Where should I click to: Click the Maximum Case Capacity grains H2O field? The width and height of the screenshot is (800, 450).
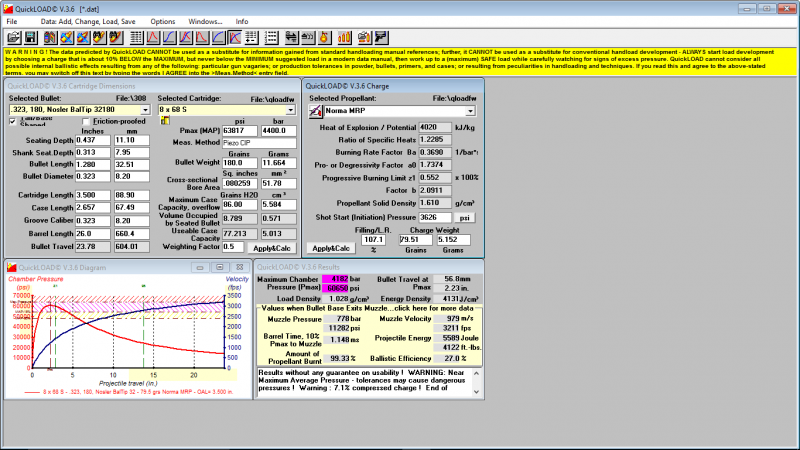click(x=239, y=205)
